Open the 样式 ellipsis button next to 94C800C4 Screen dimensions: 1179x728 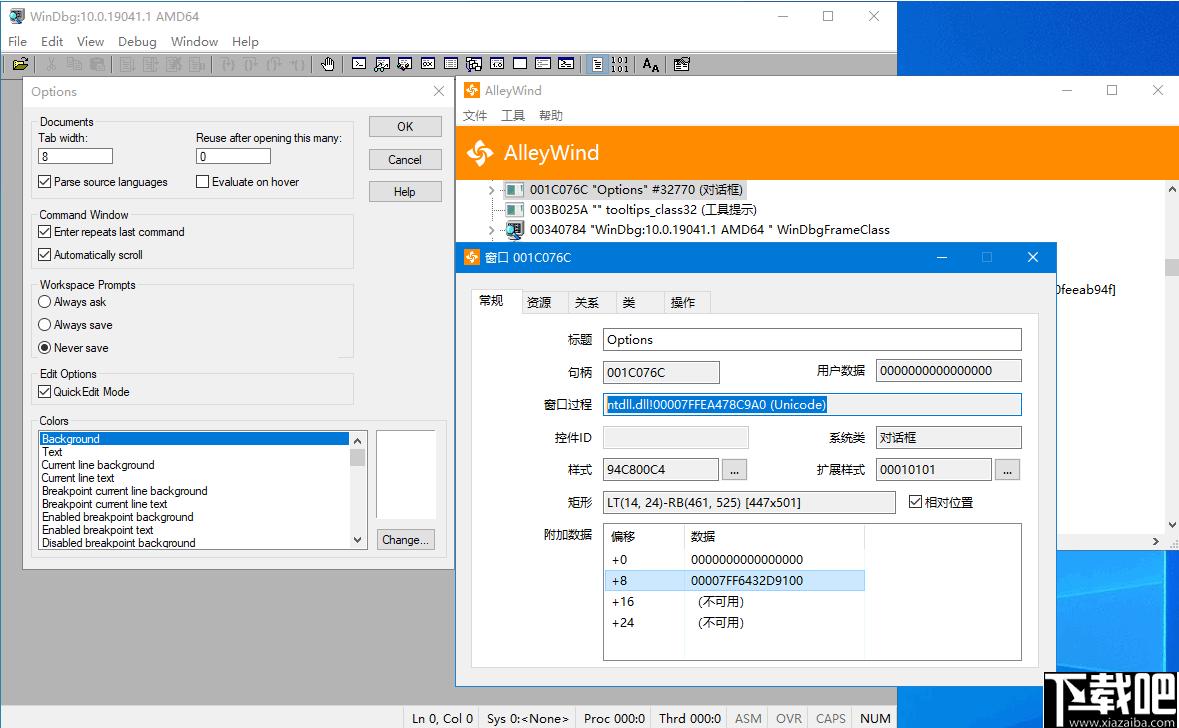click(734, 470)
